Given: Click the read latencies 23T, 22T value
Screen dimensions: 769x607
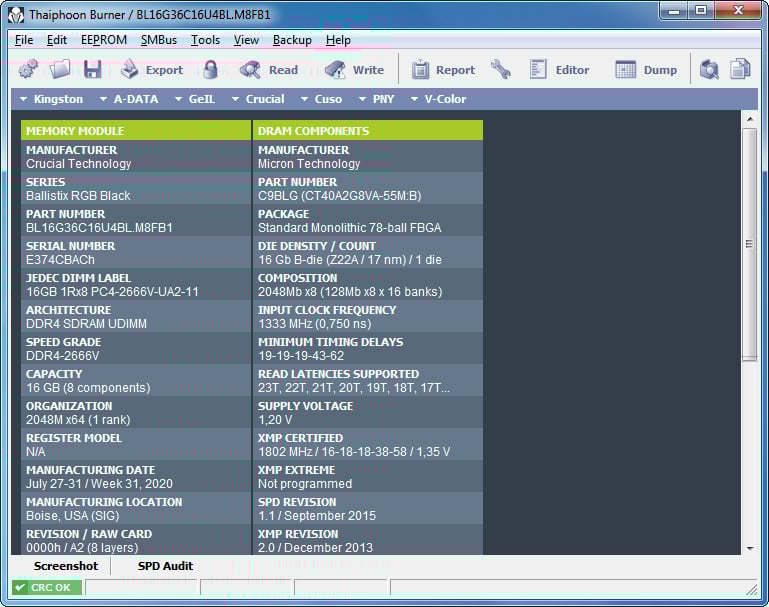Looking at the screenshot, I should pyautogui.click(x=354, y=388).
